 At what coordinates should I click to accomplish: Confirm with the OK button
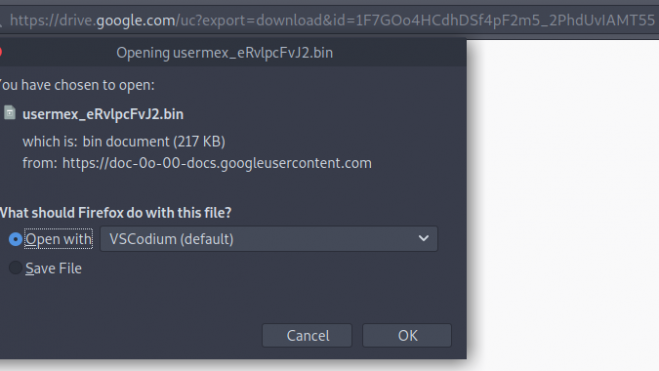point(407,335)
